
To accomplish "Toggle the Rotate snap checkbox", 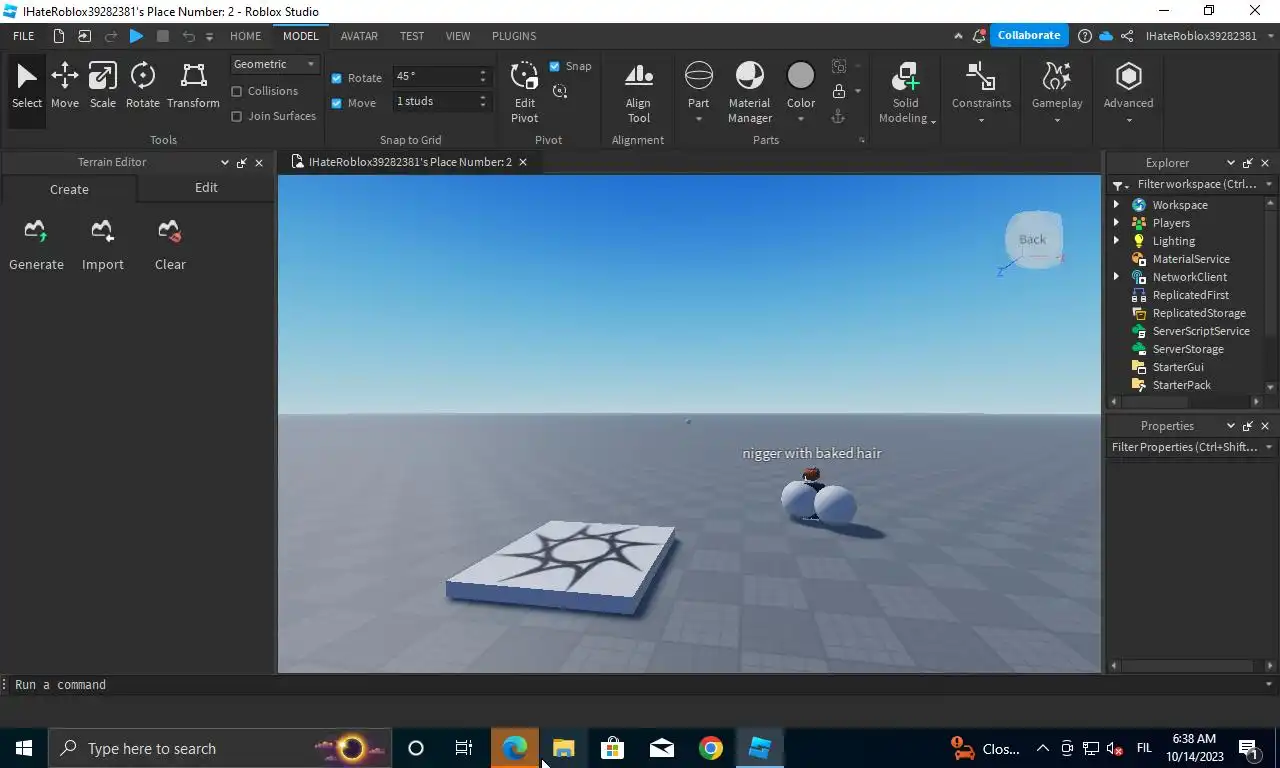I will point(336,78).
